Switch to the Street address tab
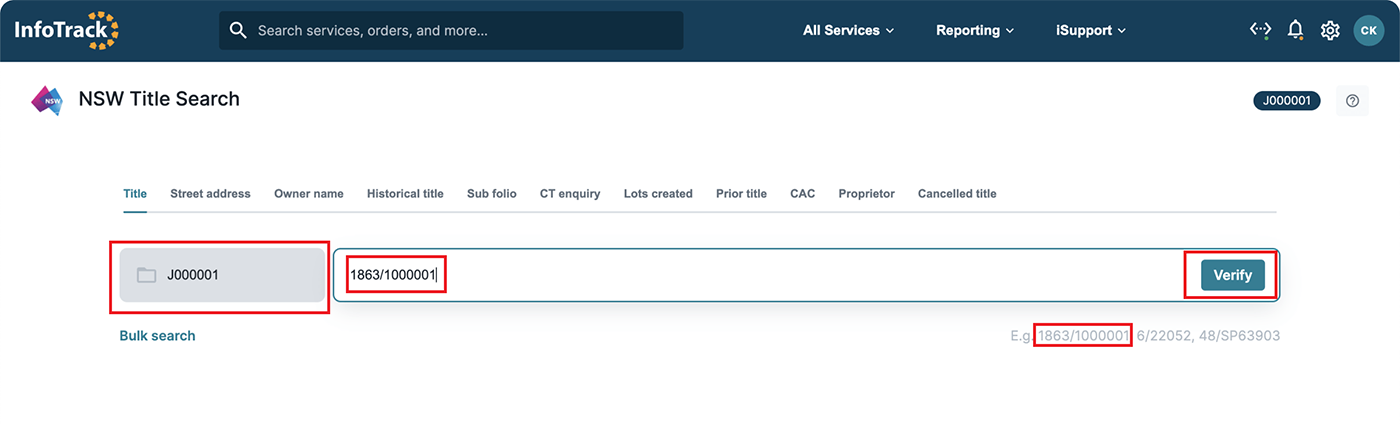 coord(210,194)
